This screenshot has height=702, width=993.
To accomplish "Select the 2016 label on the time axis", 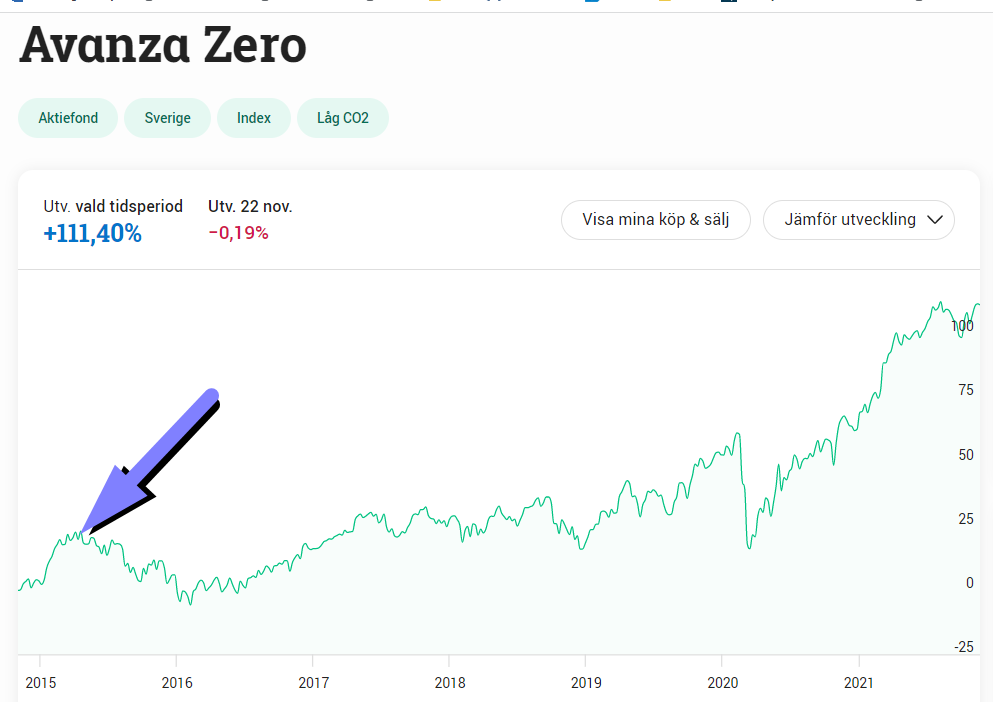I will click(x=177, y=683).
